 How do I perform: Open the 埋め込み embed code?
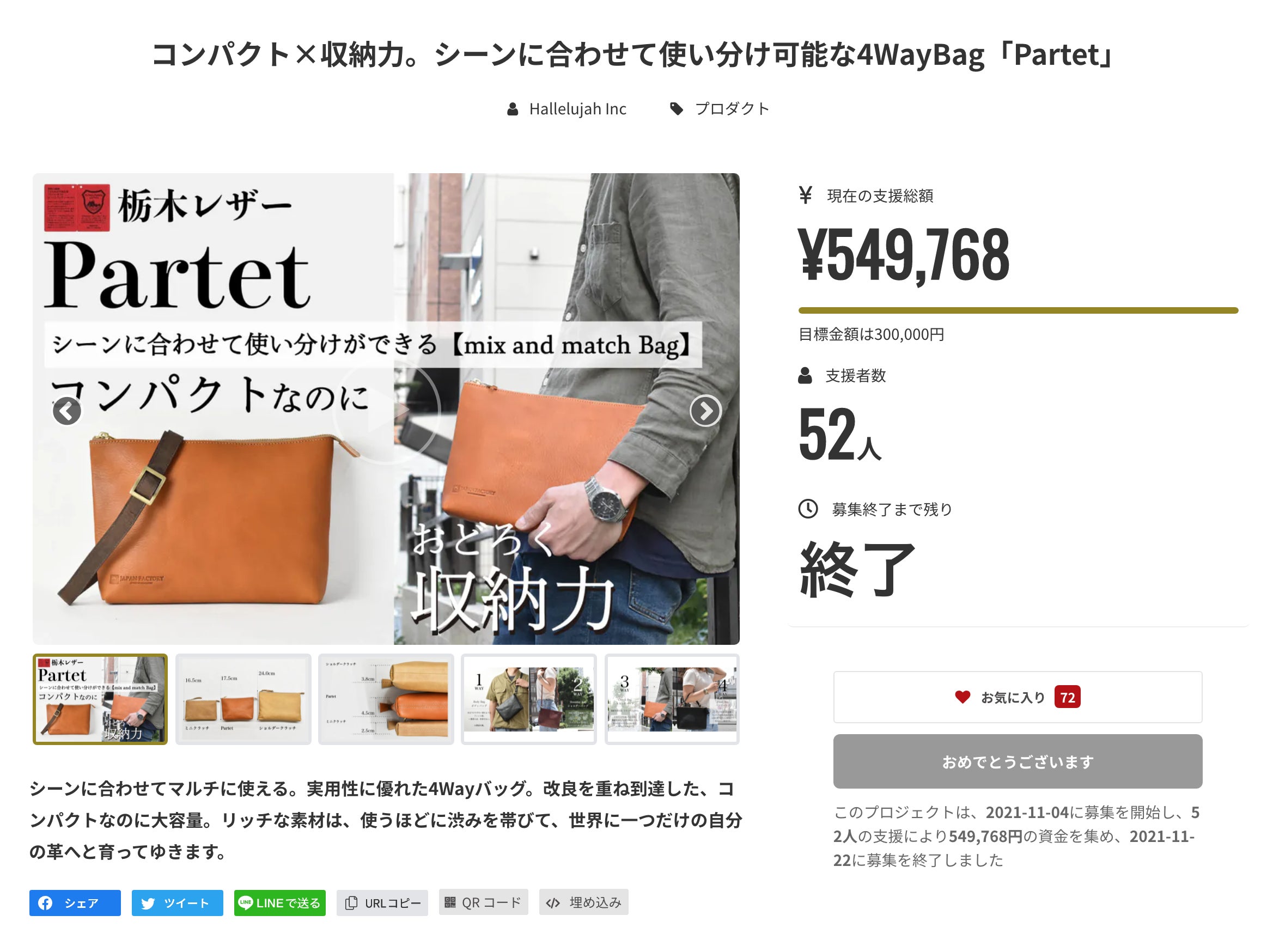pyautogui.click(x=584, y=903)
